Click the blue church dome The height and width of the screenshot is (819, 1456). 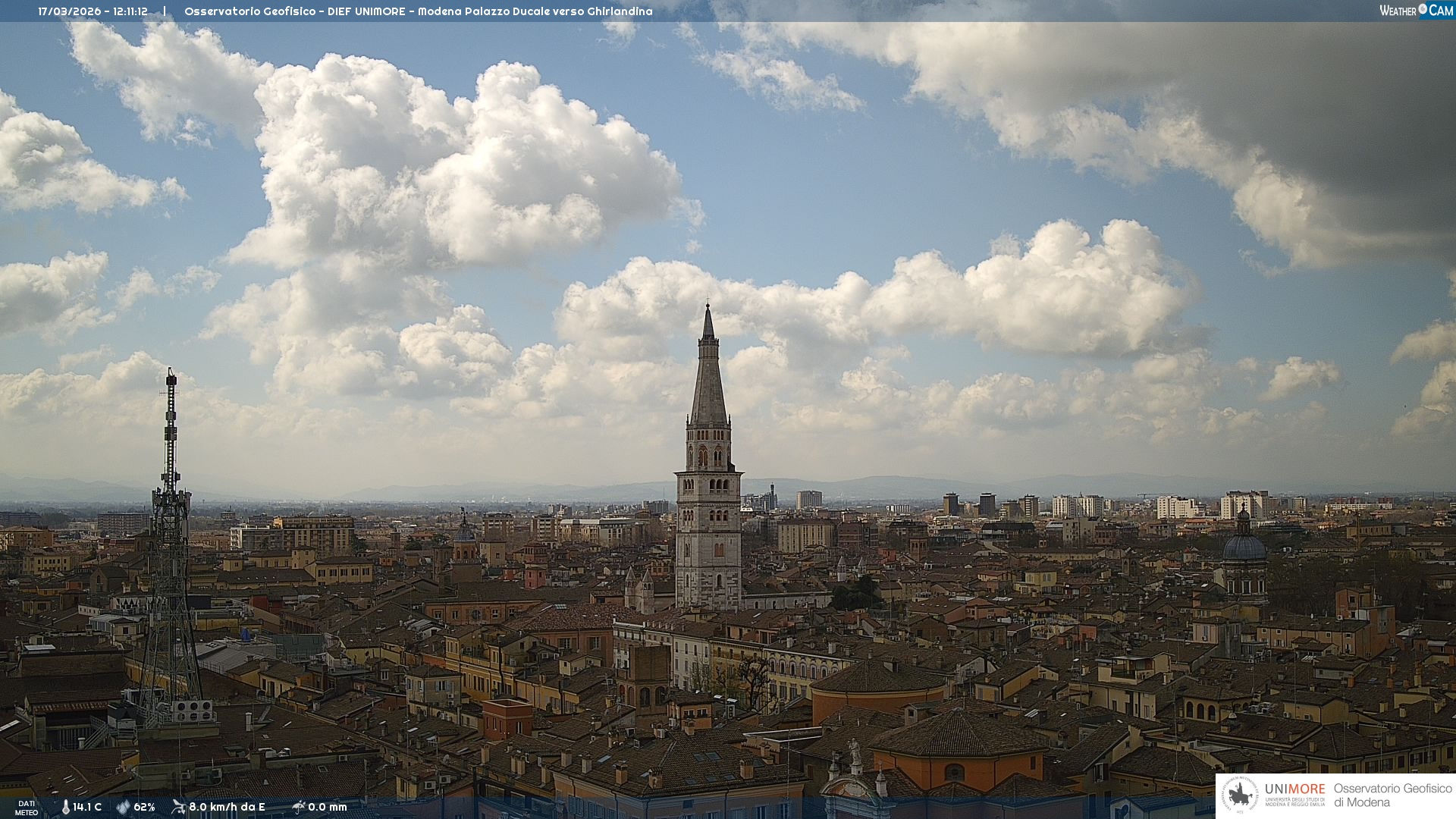click(1244, 546)
